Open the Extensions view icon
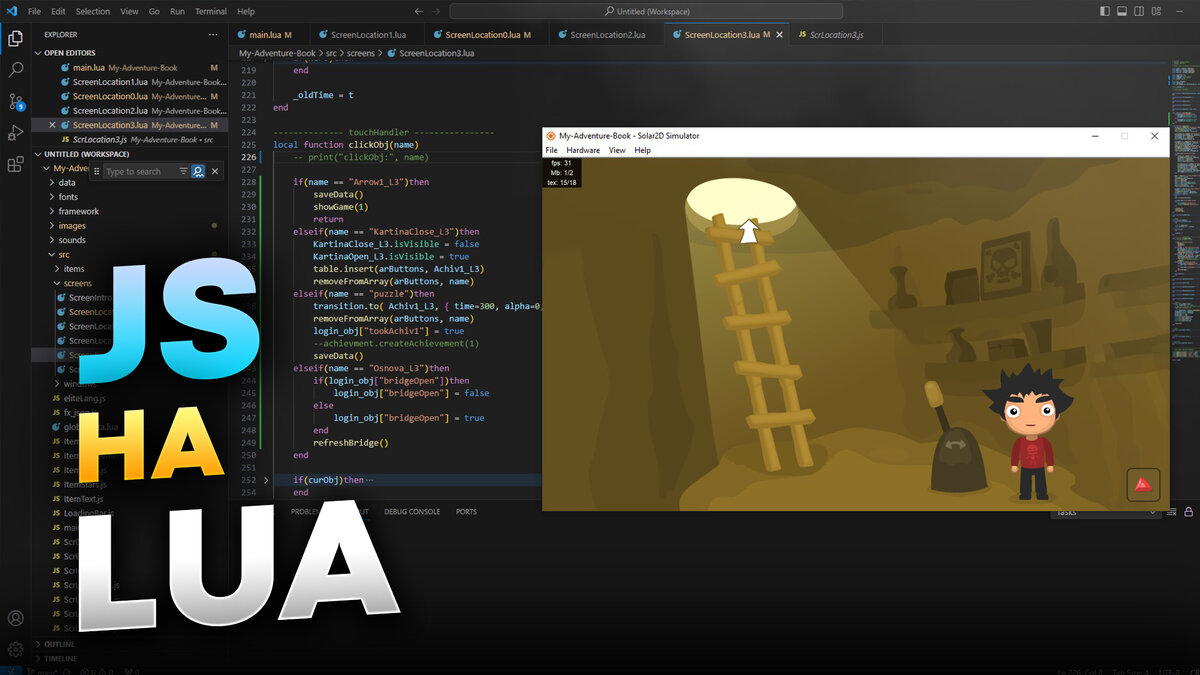 [16, 164]
